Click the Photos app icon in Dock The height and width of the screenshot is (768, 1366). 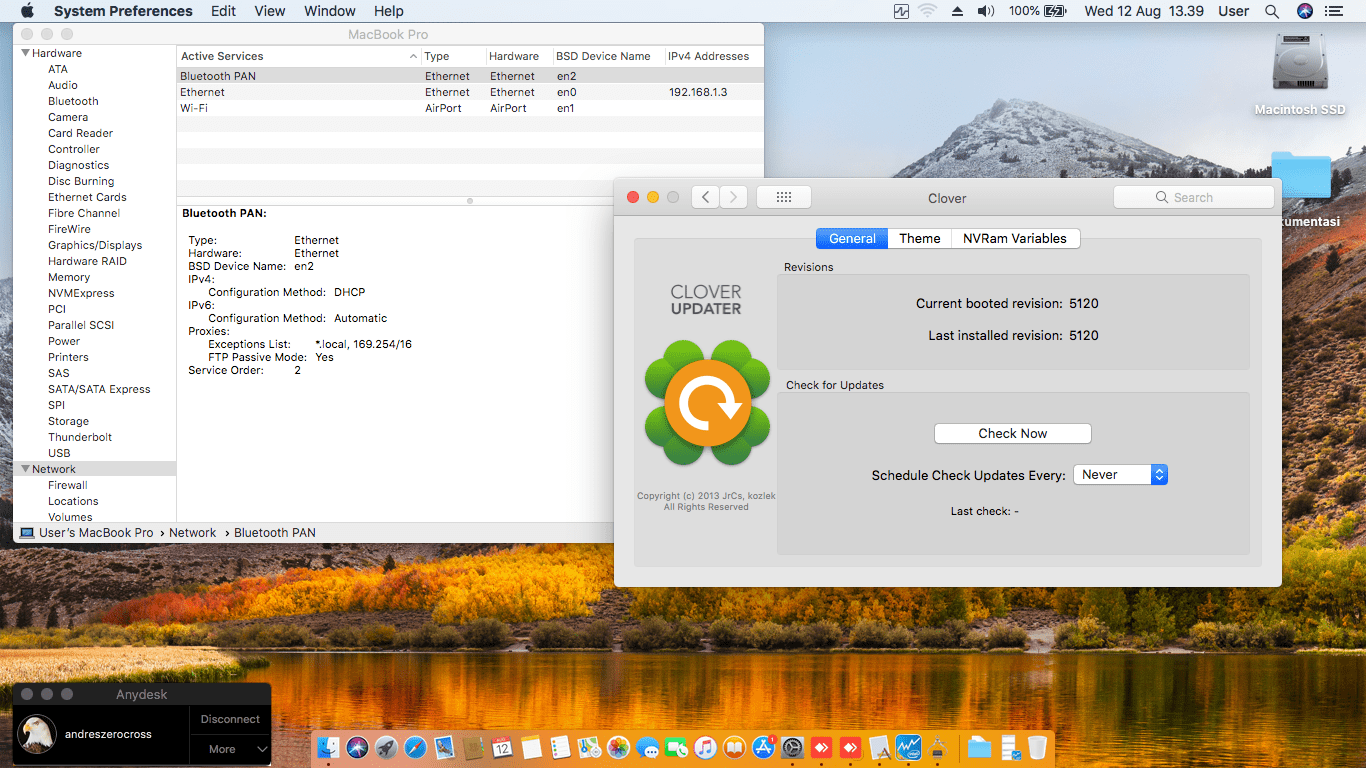click(618, 747)
